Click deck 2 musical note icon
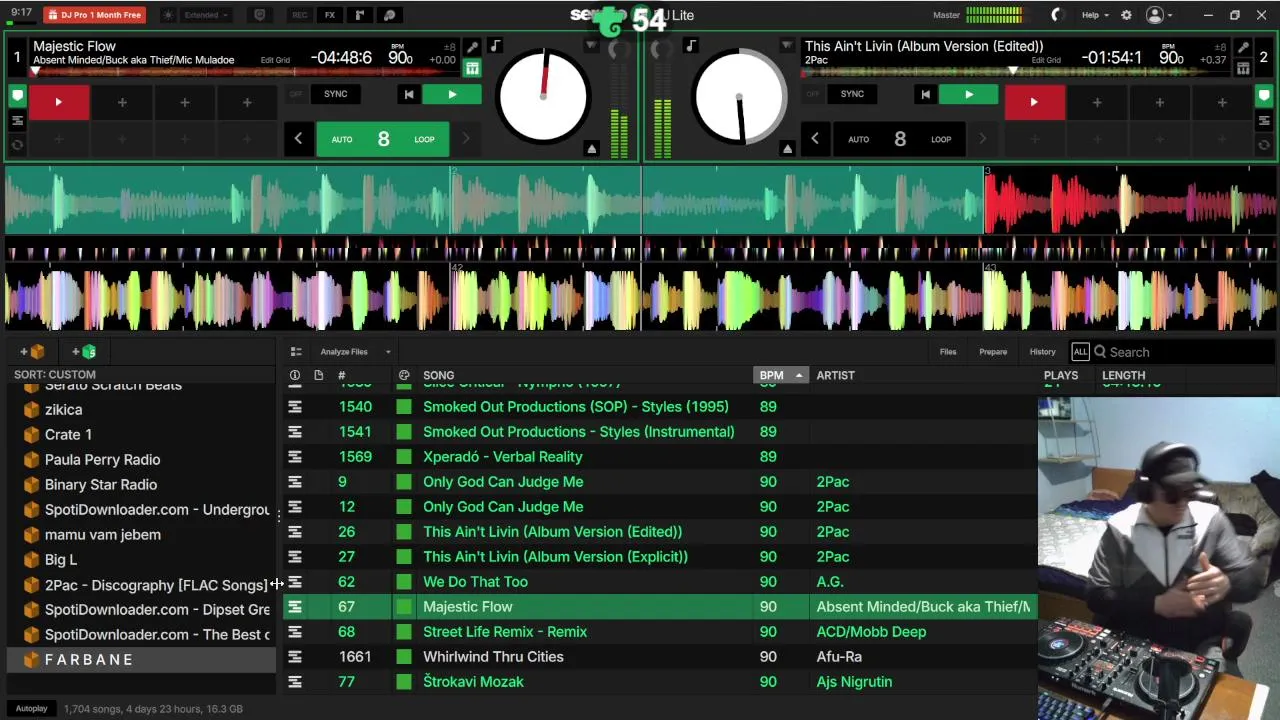Image resolution: width=1280 pixels, height=720 pixels. pos(691,46)
